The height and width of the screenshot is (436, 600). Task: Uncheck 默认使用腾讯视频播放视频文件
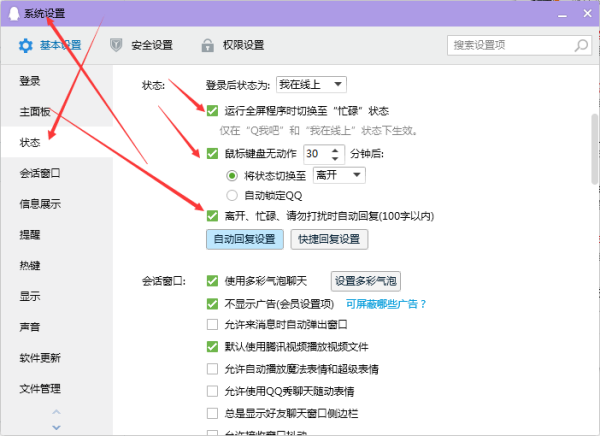point(212,347)
